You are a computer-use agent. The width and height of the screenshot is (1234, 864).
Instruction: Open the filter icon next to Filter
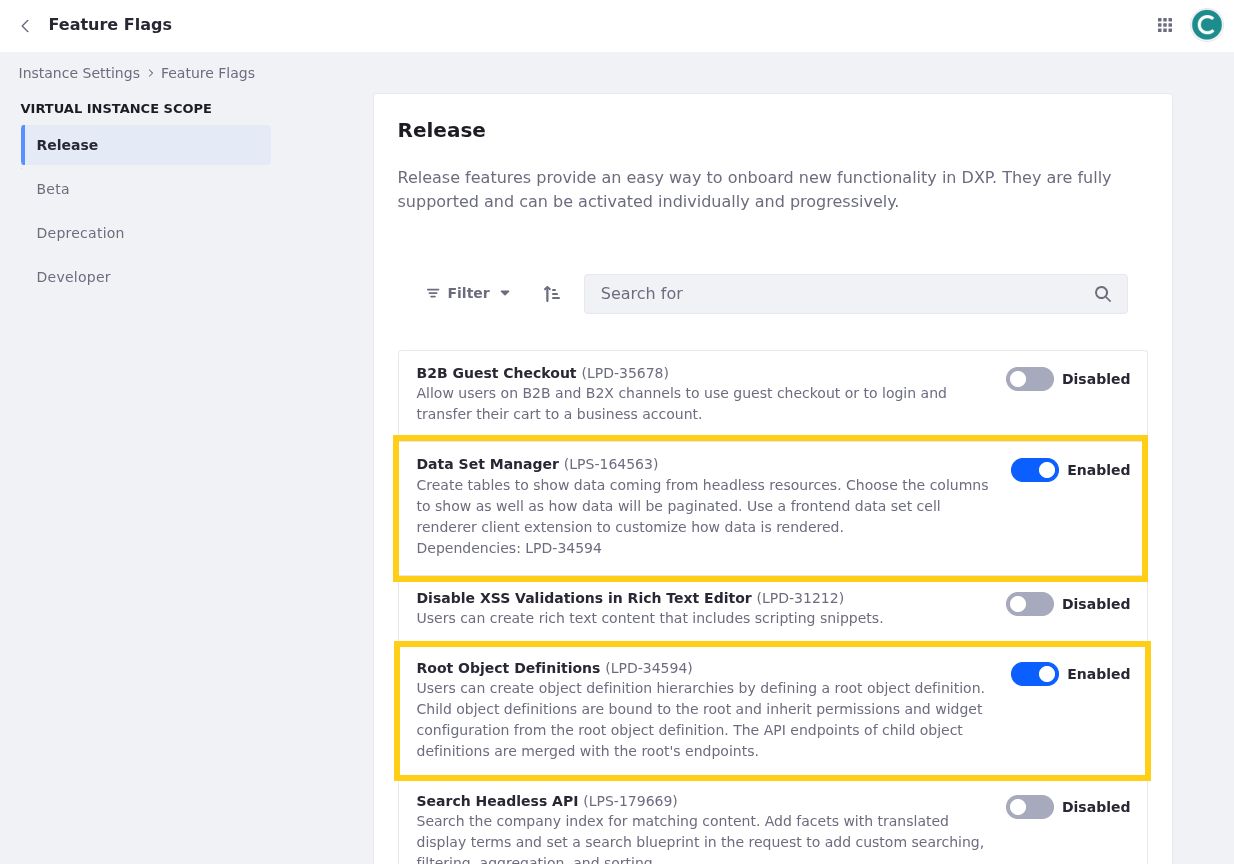coord(433,294)
